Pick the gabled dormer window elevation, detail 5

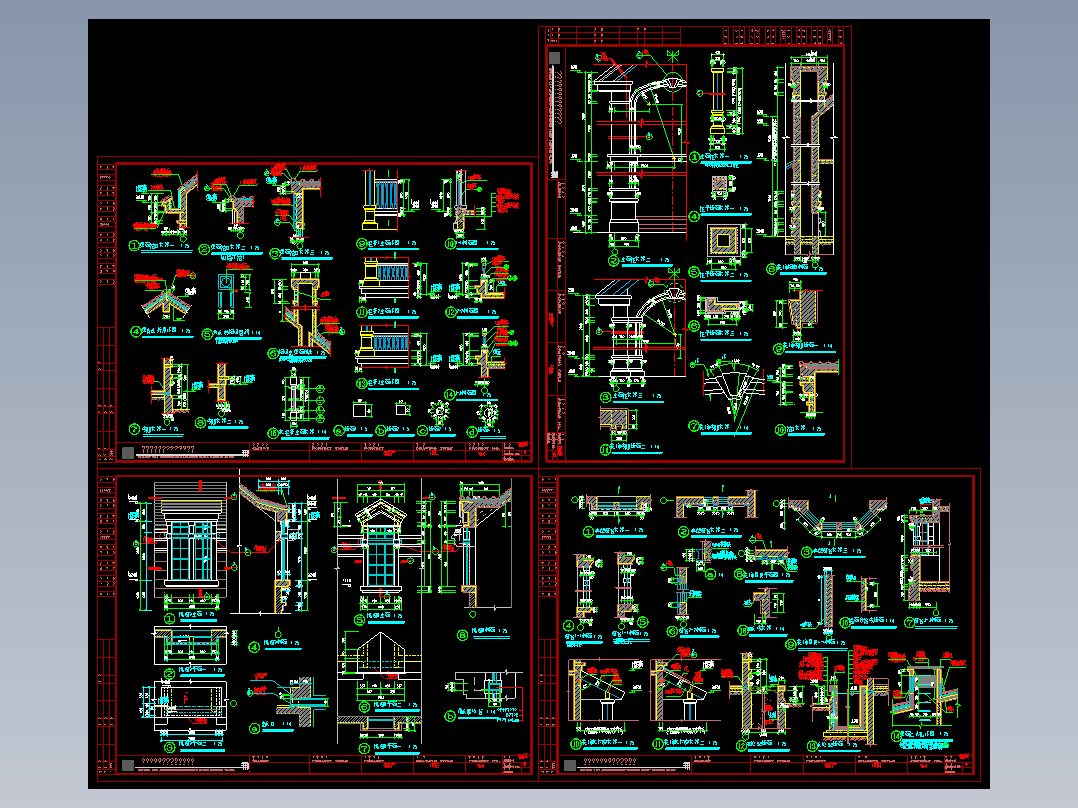coord(379,547)
